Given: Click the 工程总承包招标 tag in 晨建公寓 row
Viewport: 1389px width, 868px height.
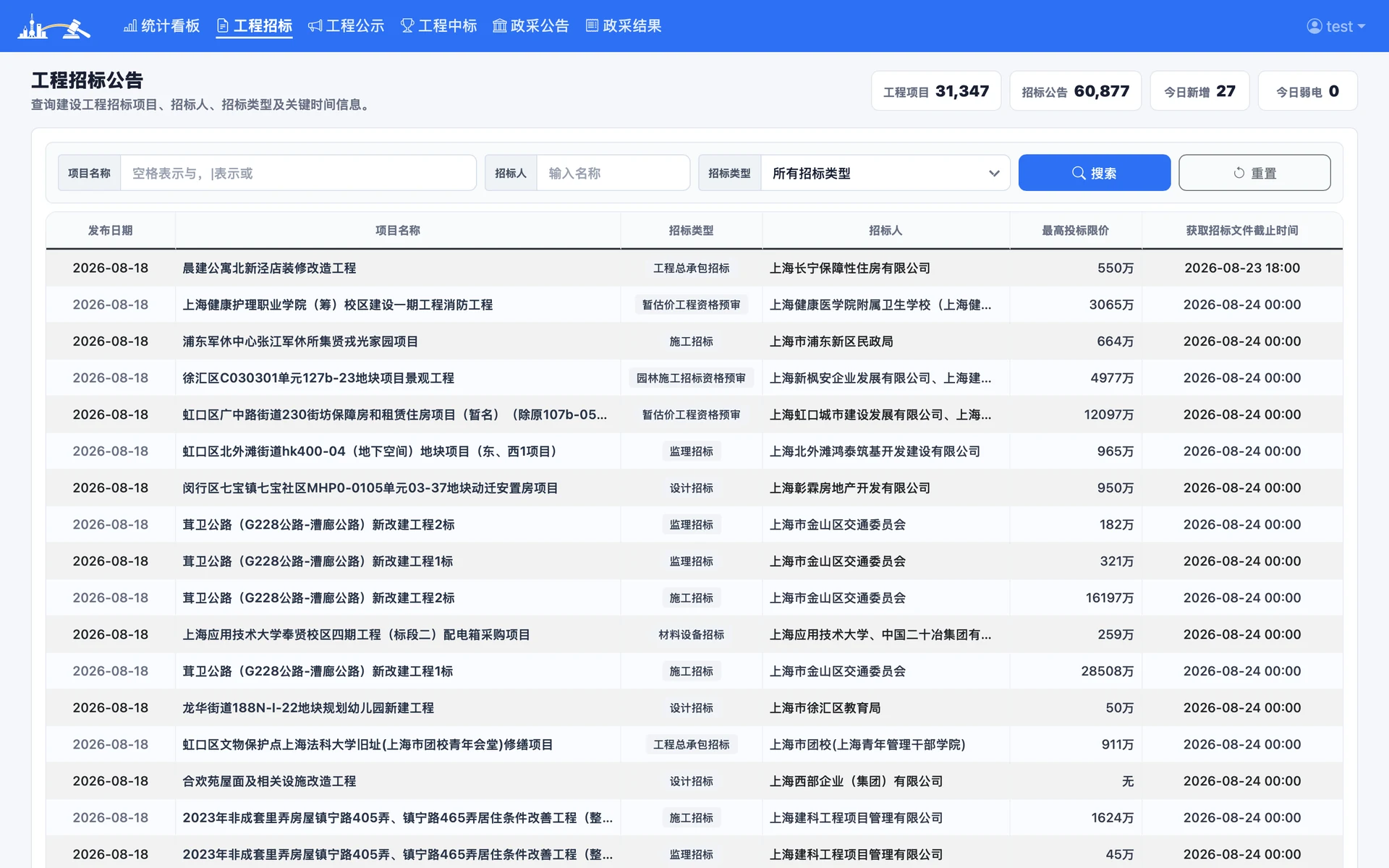Looking at the screenshot, I should (x=691, y=268).
